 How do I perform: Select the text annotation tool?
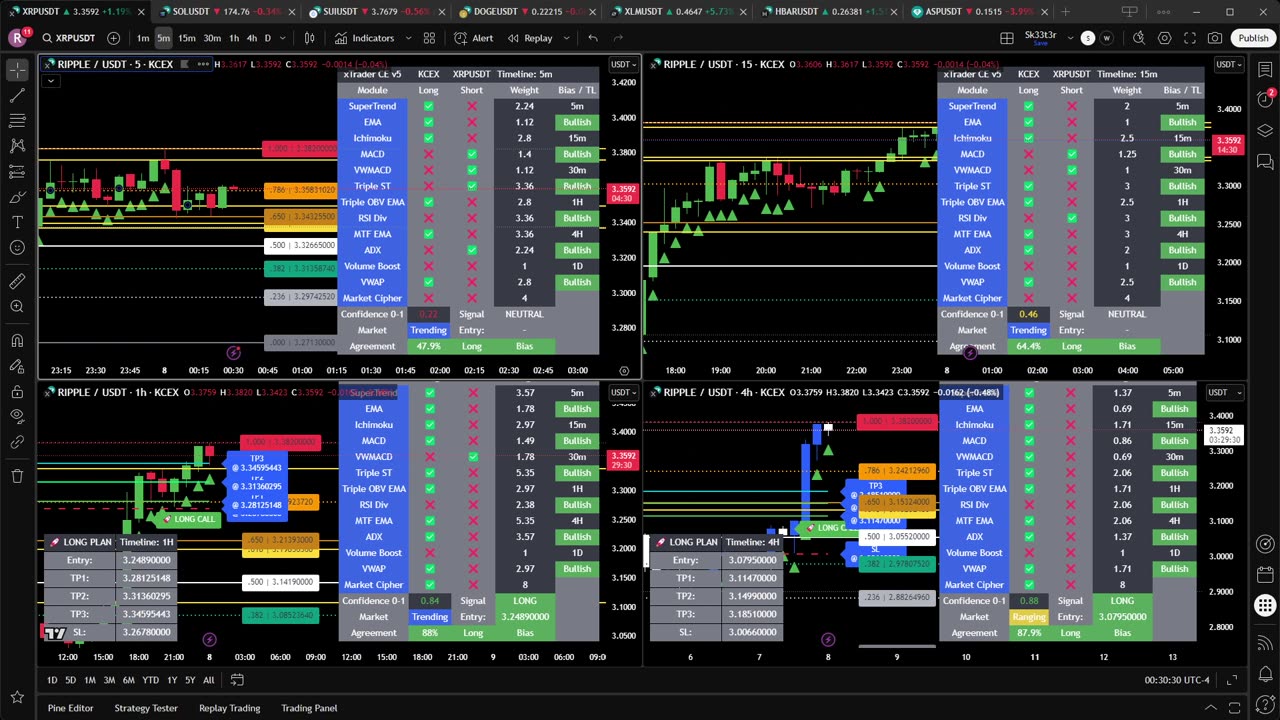click(17, 222)
